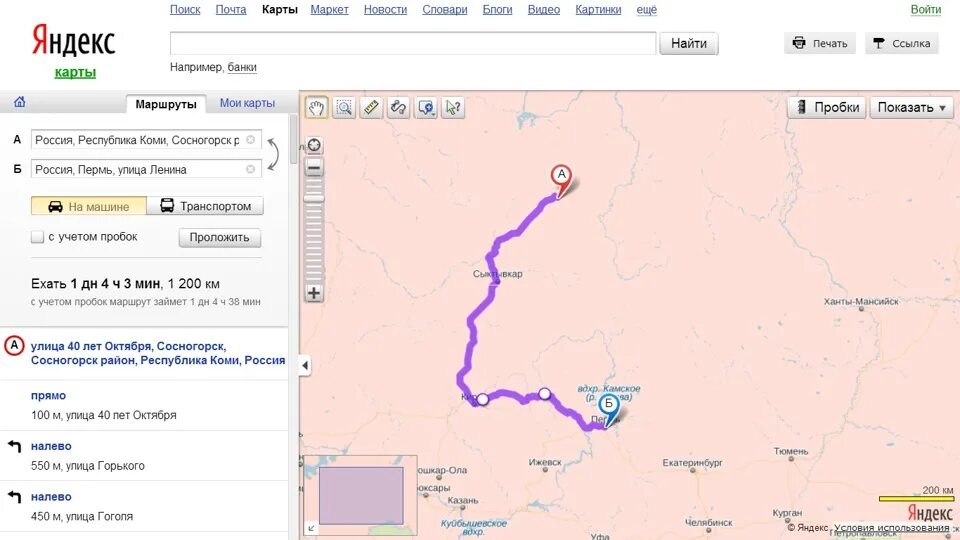Viewport: 960px width, 540px height.
Task: Open Картинки in top navigation
Action: pyautogui.click(x=598, y=10)
